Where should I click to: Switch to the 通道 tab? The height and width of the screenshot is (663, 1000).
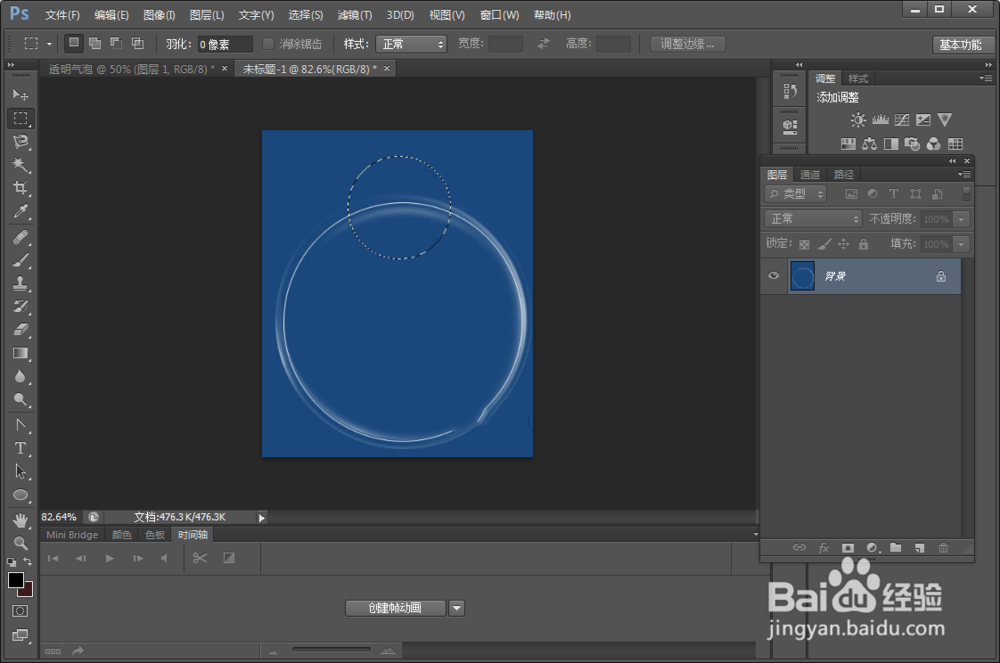810,175
